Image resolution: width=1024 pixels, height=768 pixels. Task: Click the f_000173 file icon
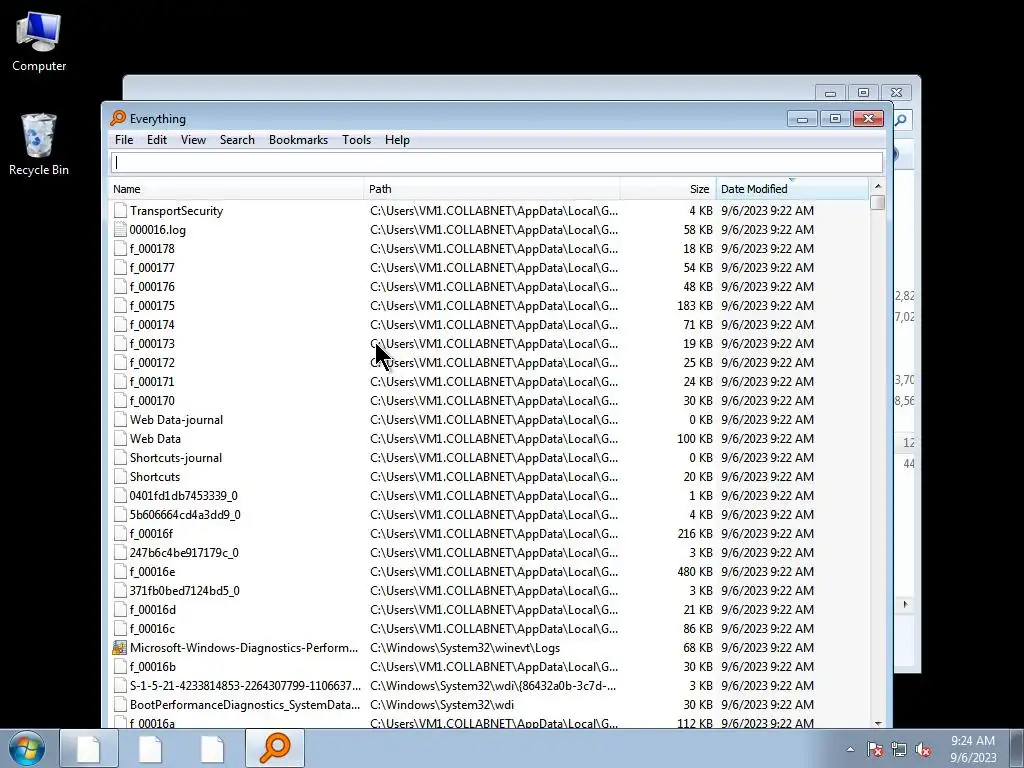[120, 343]
